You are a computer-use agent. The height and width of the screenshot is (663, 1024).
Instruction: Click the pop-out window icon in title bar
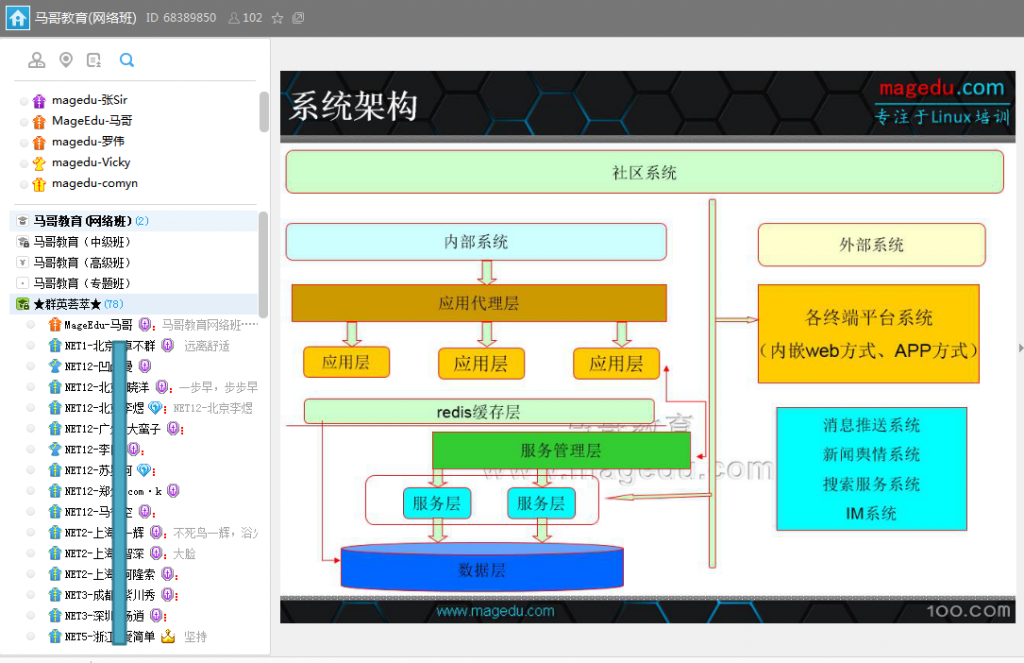tap(297, 18)
